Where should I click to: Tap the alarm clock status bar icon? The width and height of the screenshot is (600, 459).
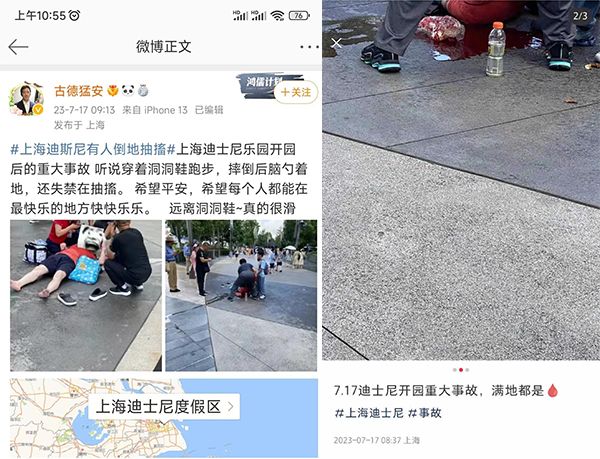tap(74, 15)
